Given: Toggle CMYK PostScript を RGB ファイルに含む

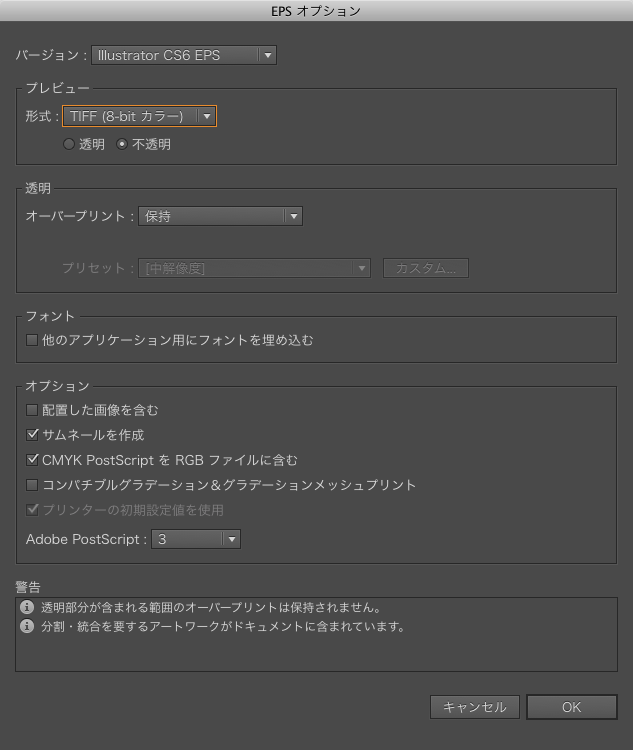Looking at the screenshot, I should point(32,460).
